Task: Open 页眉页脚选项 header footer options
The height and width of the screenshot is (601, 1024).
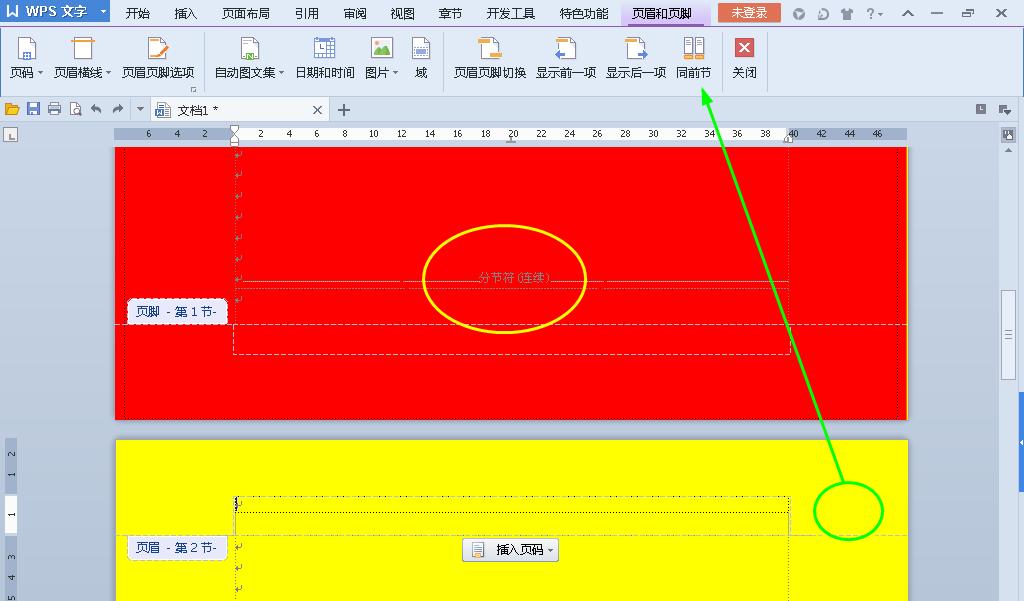Action: [158, 57]
